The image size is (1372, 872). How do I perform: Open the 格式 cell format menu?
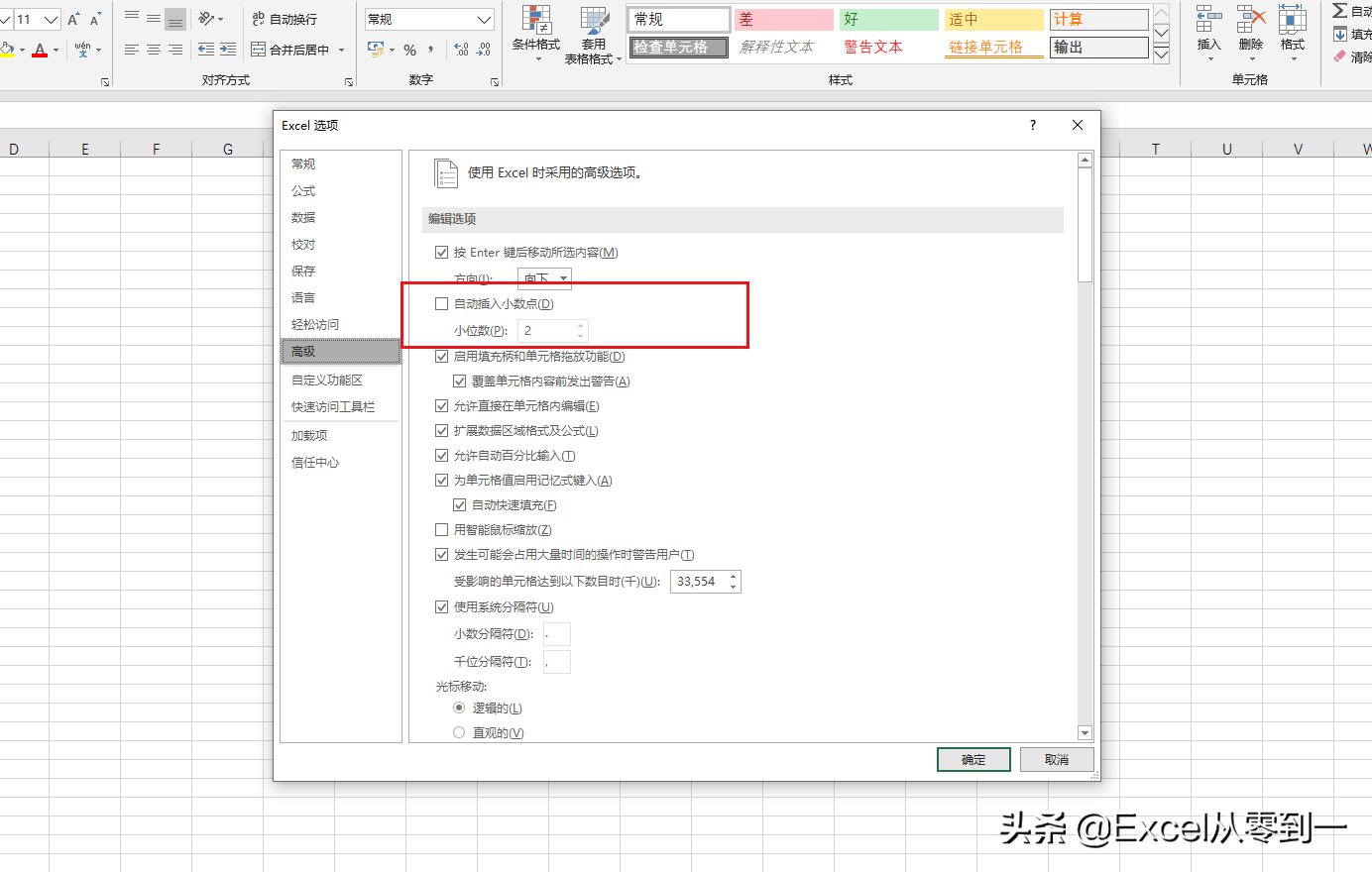coord(1293,33)
